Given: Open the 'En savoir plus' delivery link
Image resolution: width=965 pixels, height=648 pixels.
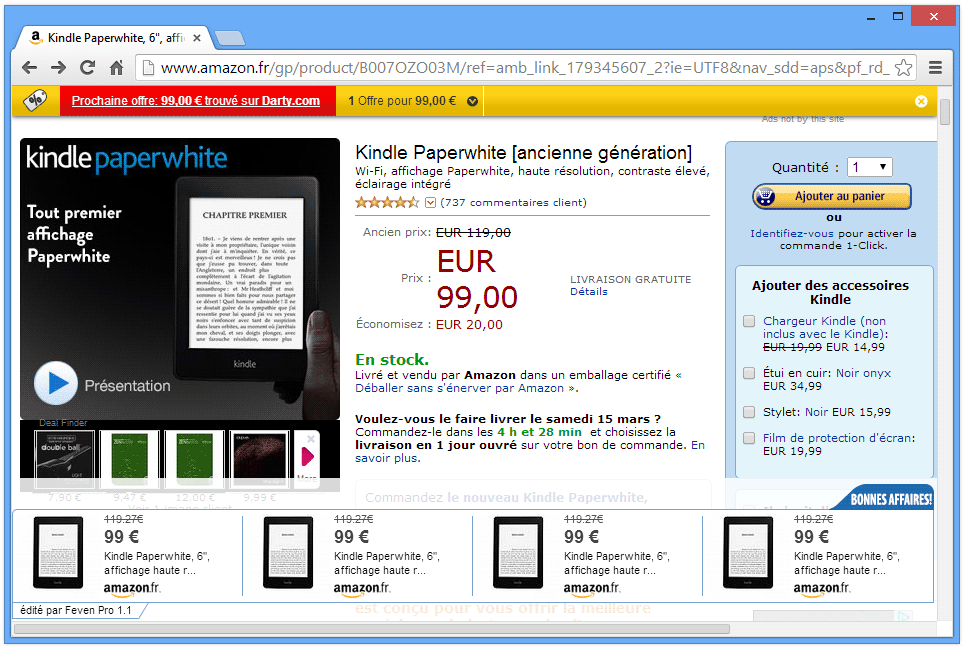Looking at the screenshot, I should pyautogui.click(x=530, y=452).
